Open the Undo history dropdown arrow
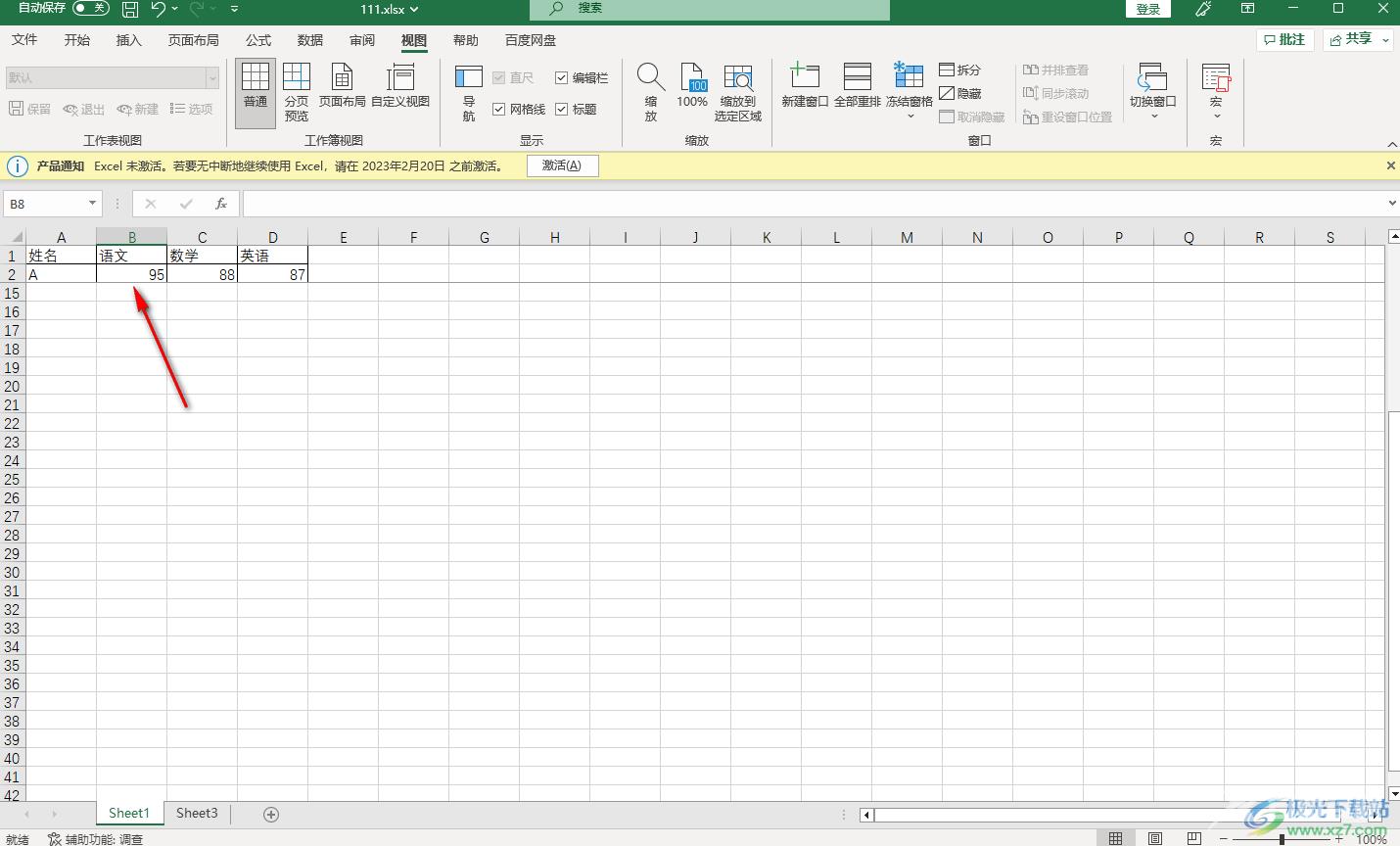Screen dimensions: 1400x846 click(x=175, y=9)
